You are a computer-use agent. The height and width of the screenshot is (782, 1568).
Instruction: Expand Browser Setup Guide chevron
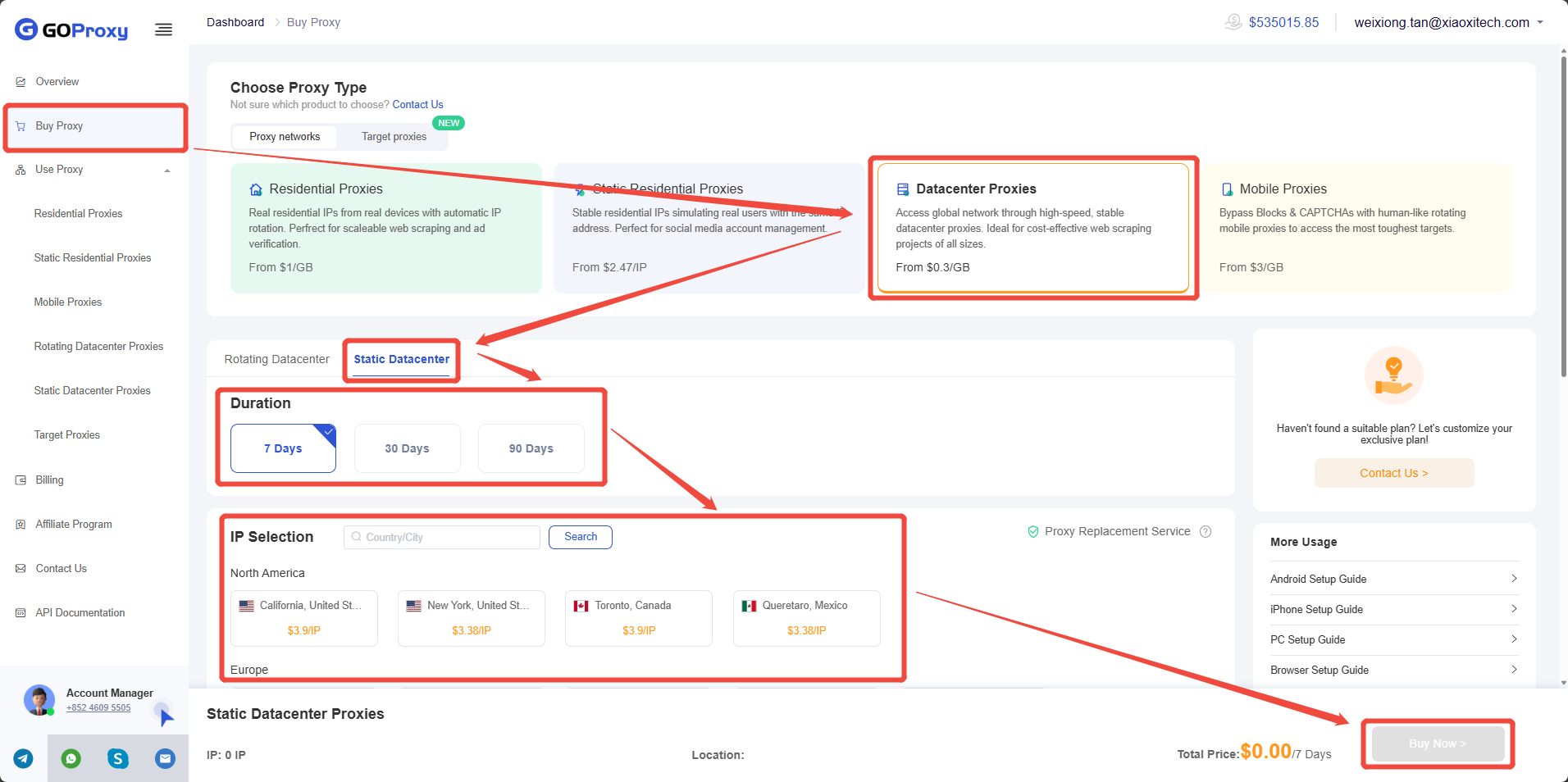[x=1514, y=670]
